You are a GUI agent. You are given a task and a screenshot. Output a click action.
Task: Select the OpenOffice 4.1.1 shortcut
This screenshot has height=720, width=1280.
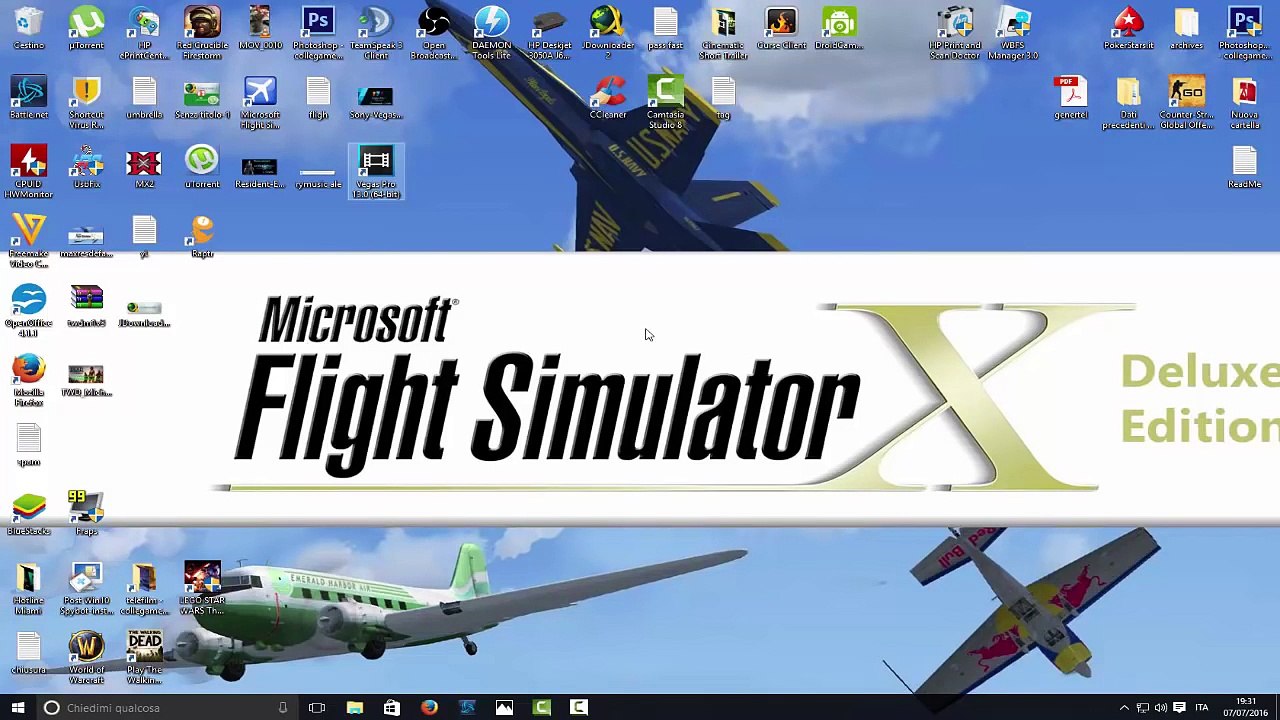pyautogui.click(x=29, y=310)
